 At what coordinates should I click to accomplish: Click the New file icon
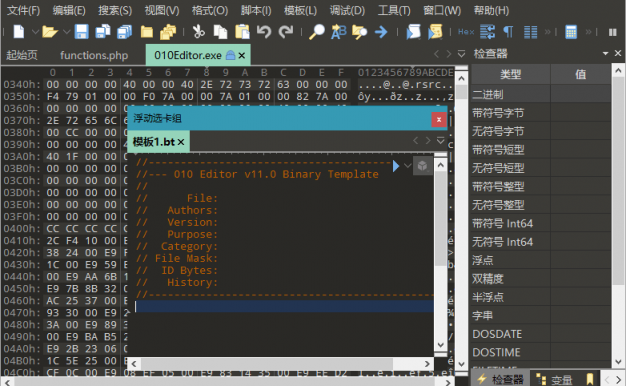(x=18, y=32)
